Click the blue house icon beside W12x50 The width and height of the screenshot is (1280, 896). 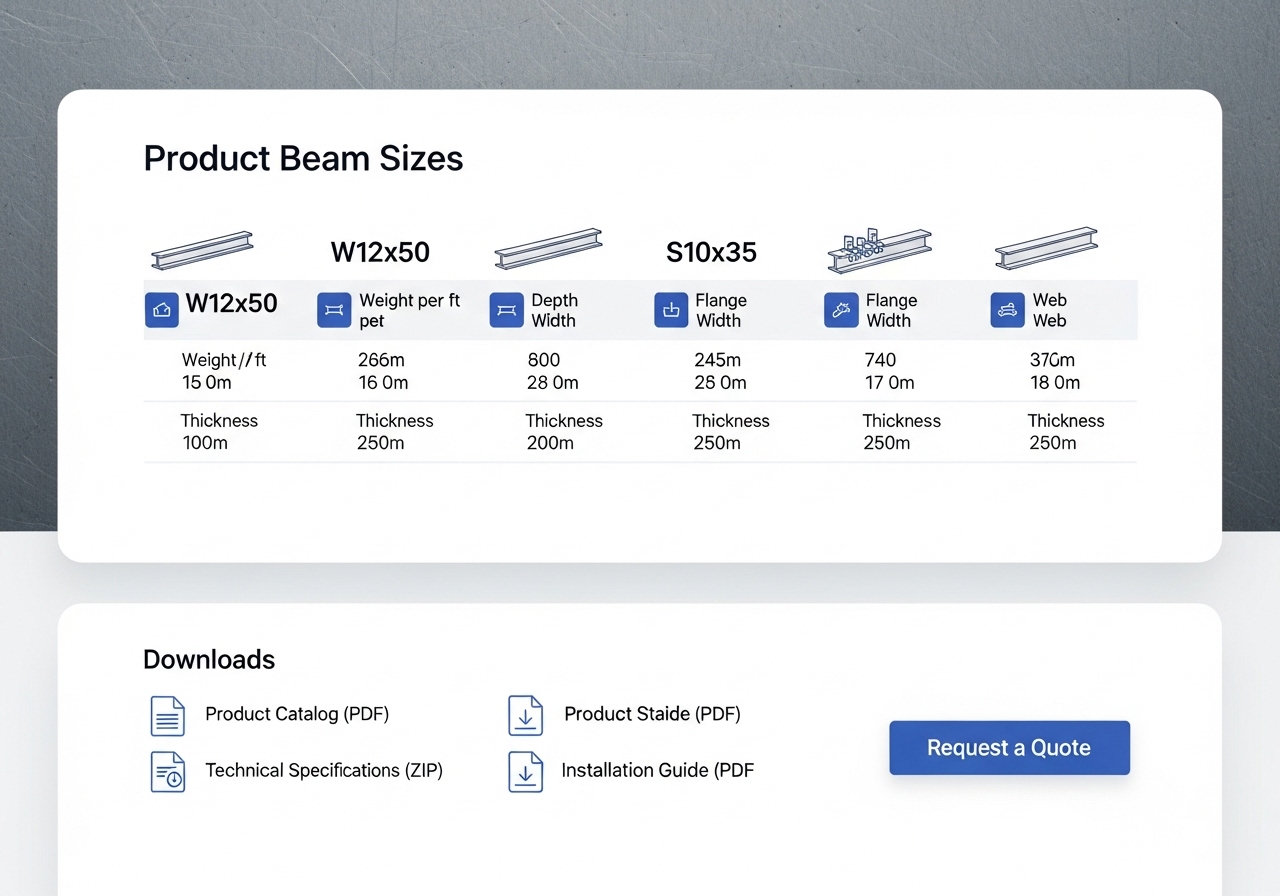click(161, 310)
